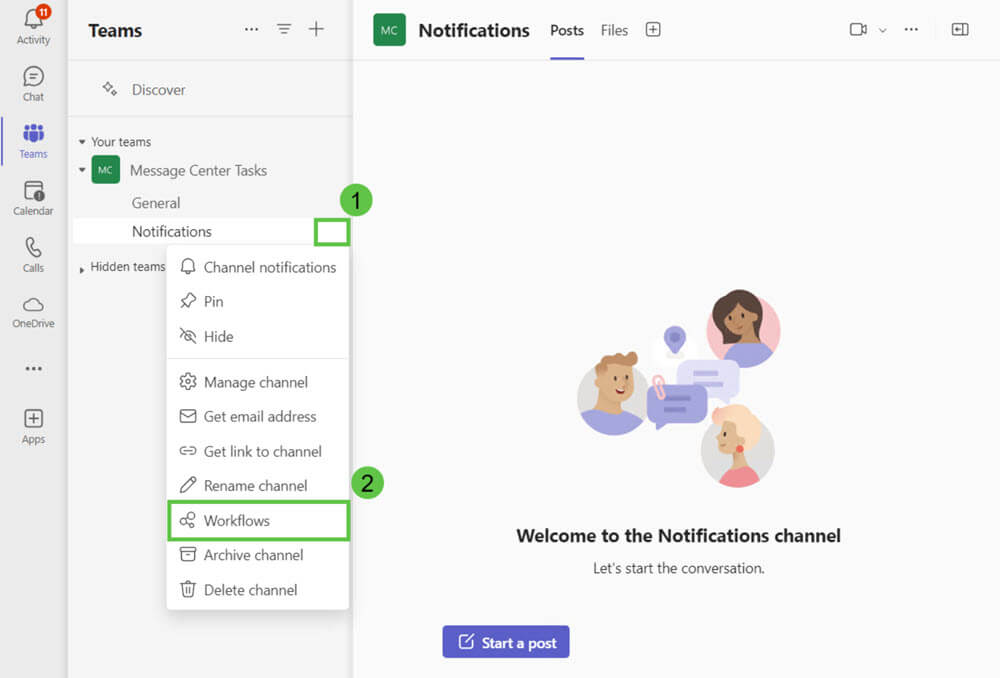Select Rename channel

(258, 486)
